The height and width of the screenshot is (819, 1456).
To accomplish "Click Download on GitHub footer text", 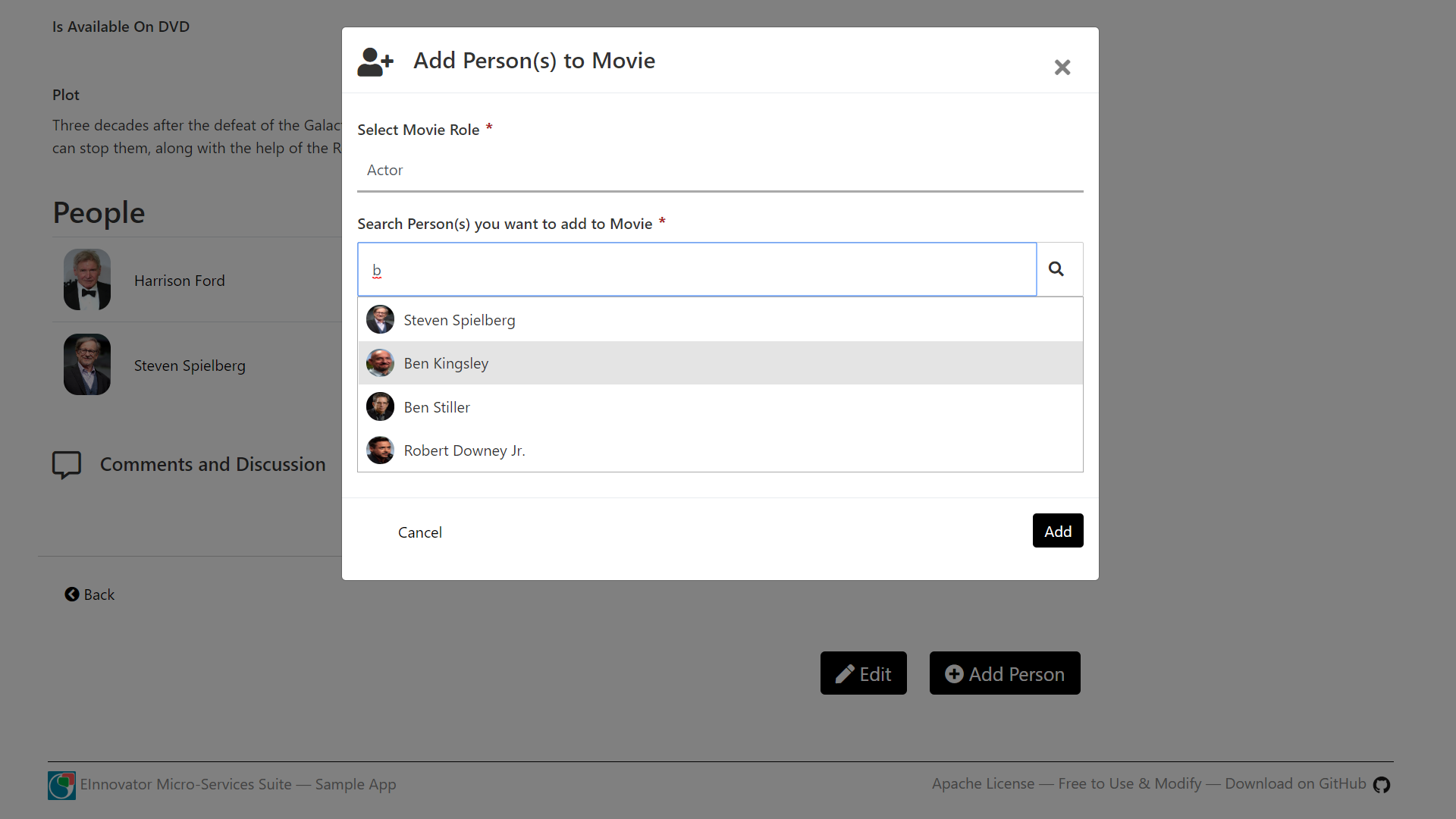I will pyautogui.click(x=1295, y=783).
